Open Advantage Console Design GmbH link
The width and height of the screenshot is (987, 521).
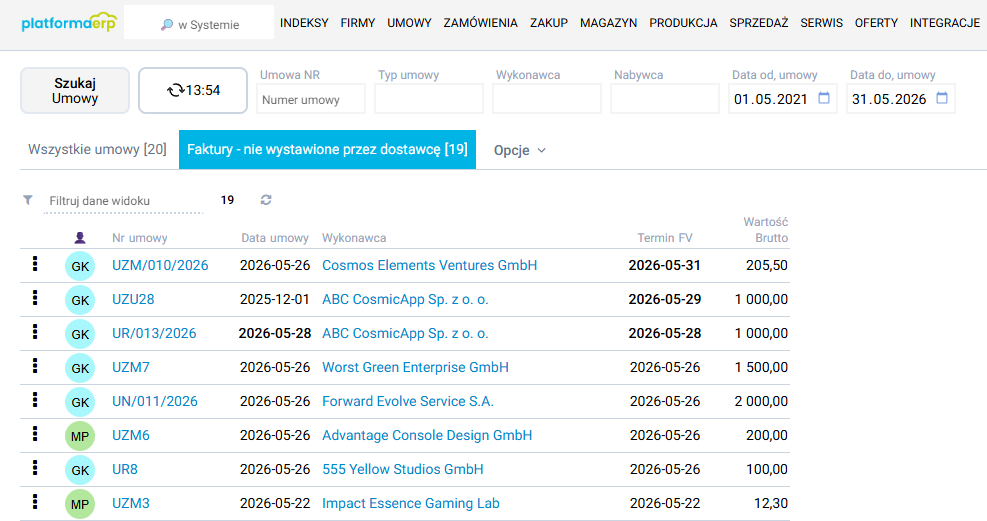(x=427, y=435)
